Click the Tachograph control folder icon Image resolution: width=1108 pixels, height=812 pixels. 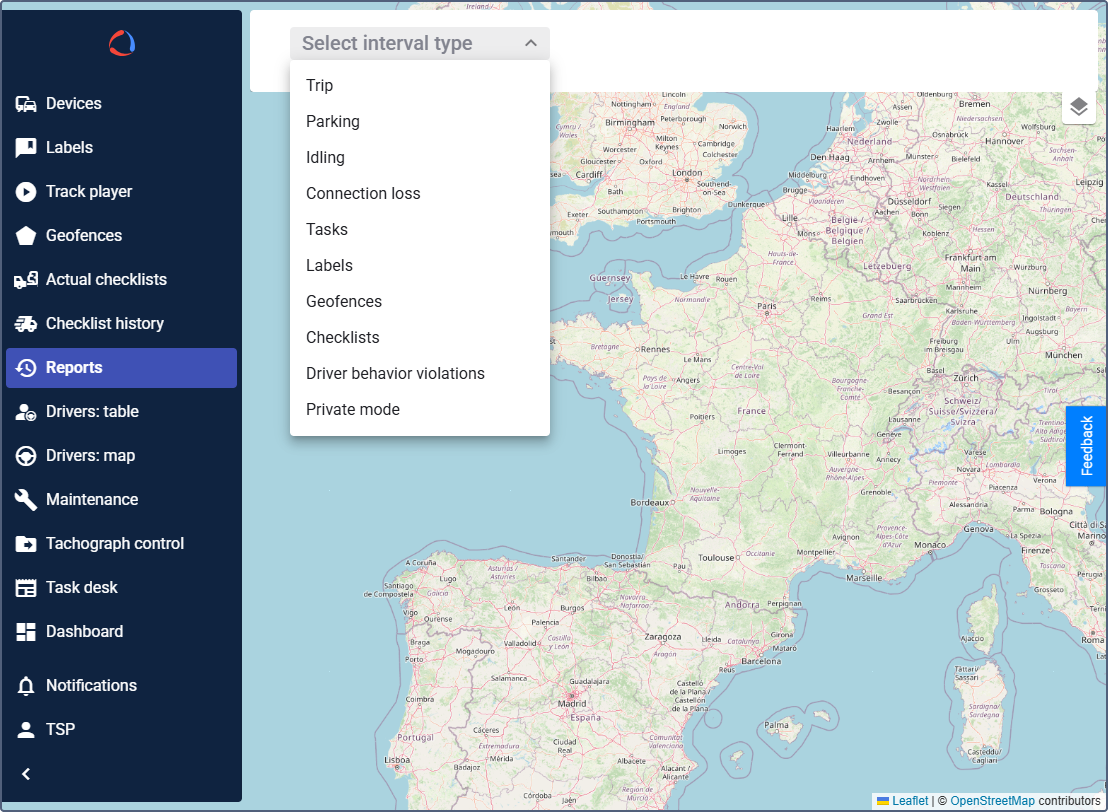26,544
